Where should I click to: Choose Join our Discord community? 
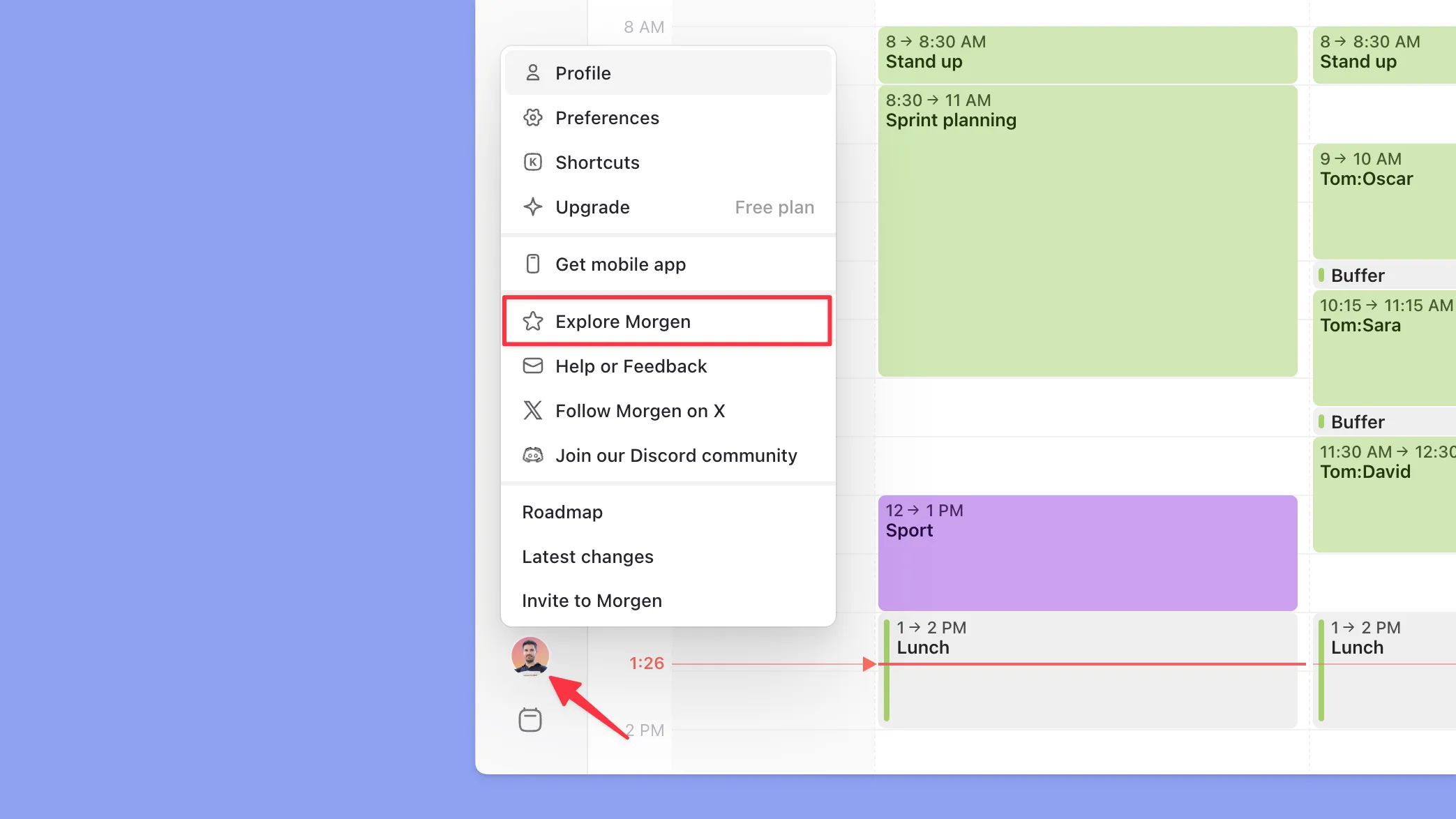click(668, 456)
